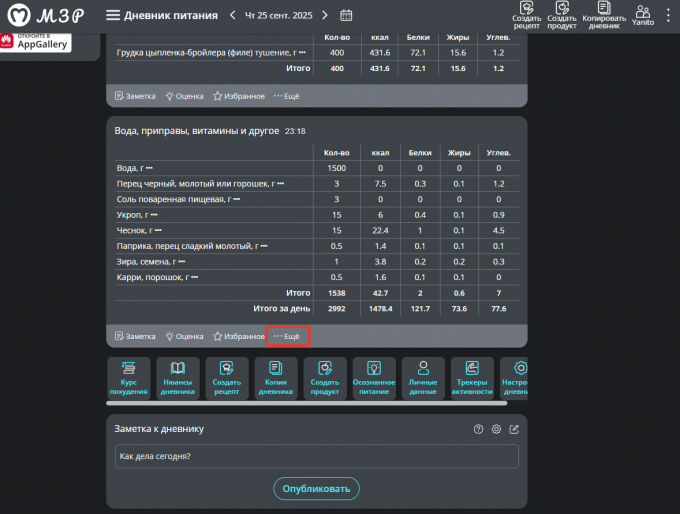Open the three-dot menu in the top-right corner
680x514 pixels.
[668, 15]
